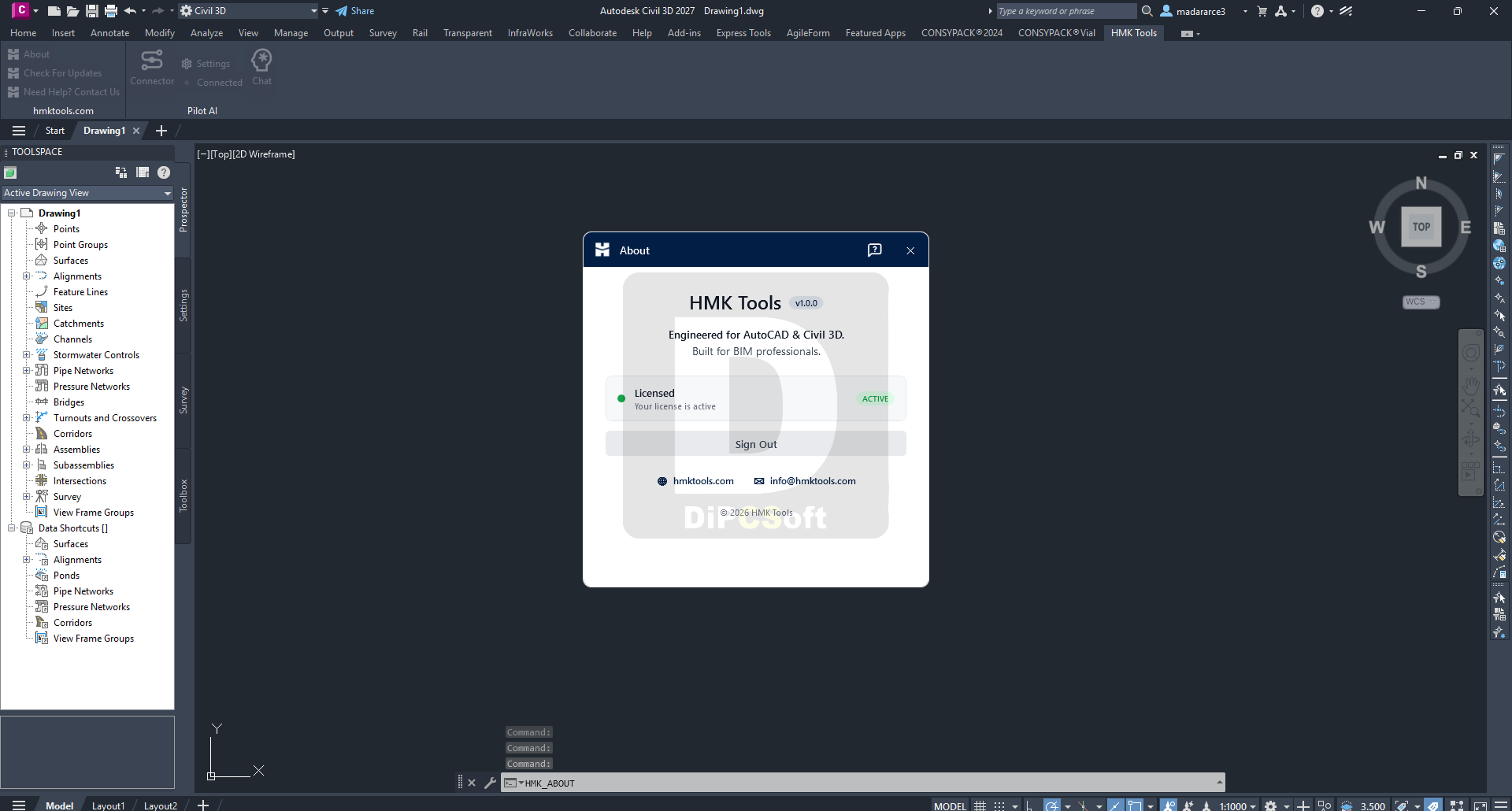Select Feature Lines in the Prospector tree
The image size is (1512, 811).
tap(80, 292)
